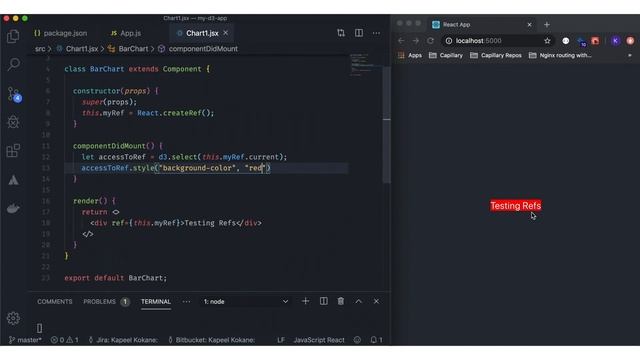Select the TERMINAL panel tab
Screen dimensions: 640x360
tap(156, 302)
